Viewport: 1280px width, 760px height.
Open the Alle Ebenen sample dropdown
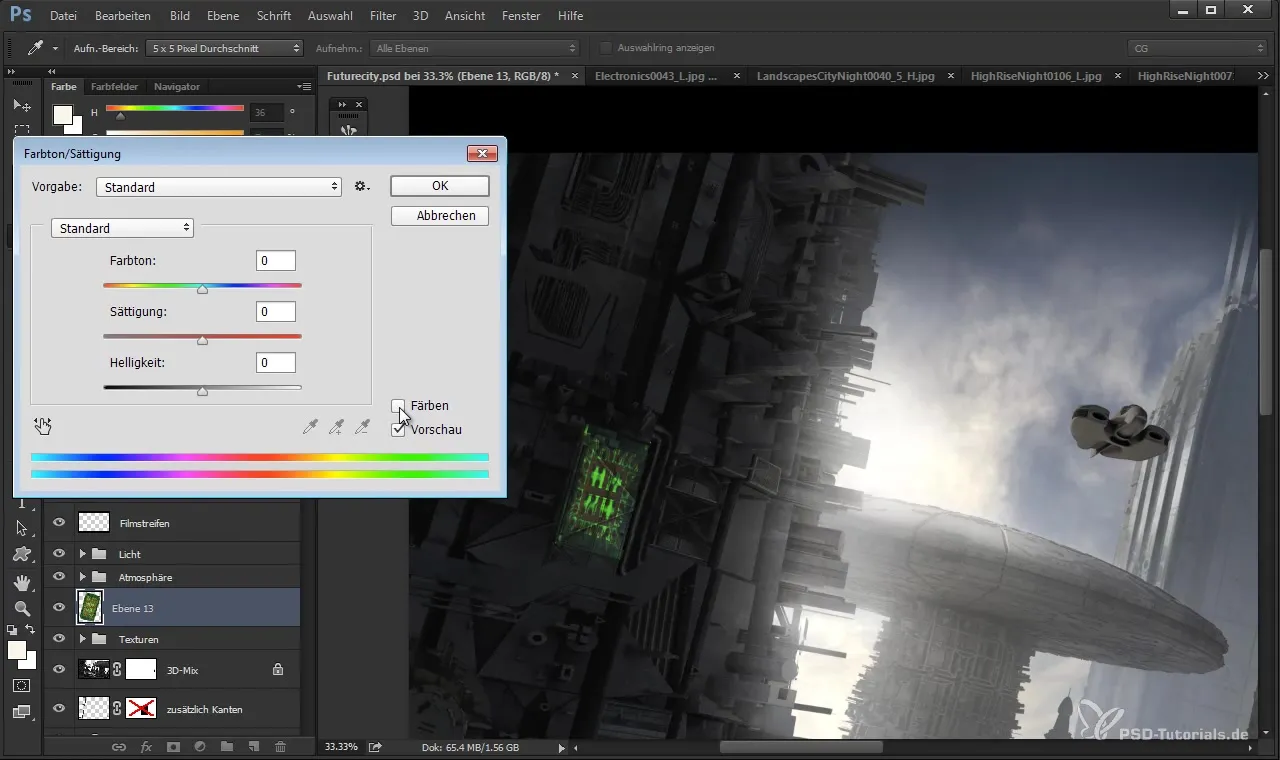(474, 48)
